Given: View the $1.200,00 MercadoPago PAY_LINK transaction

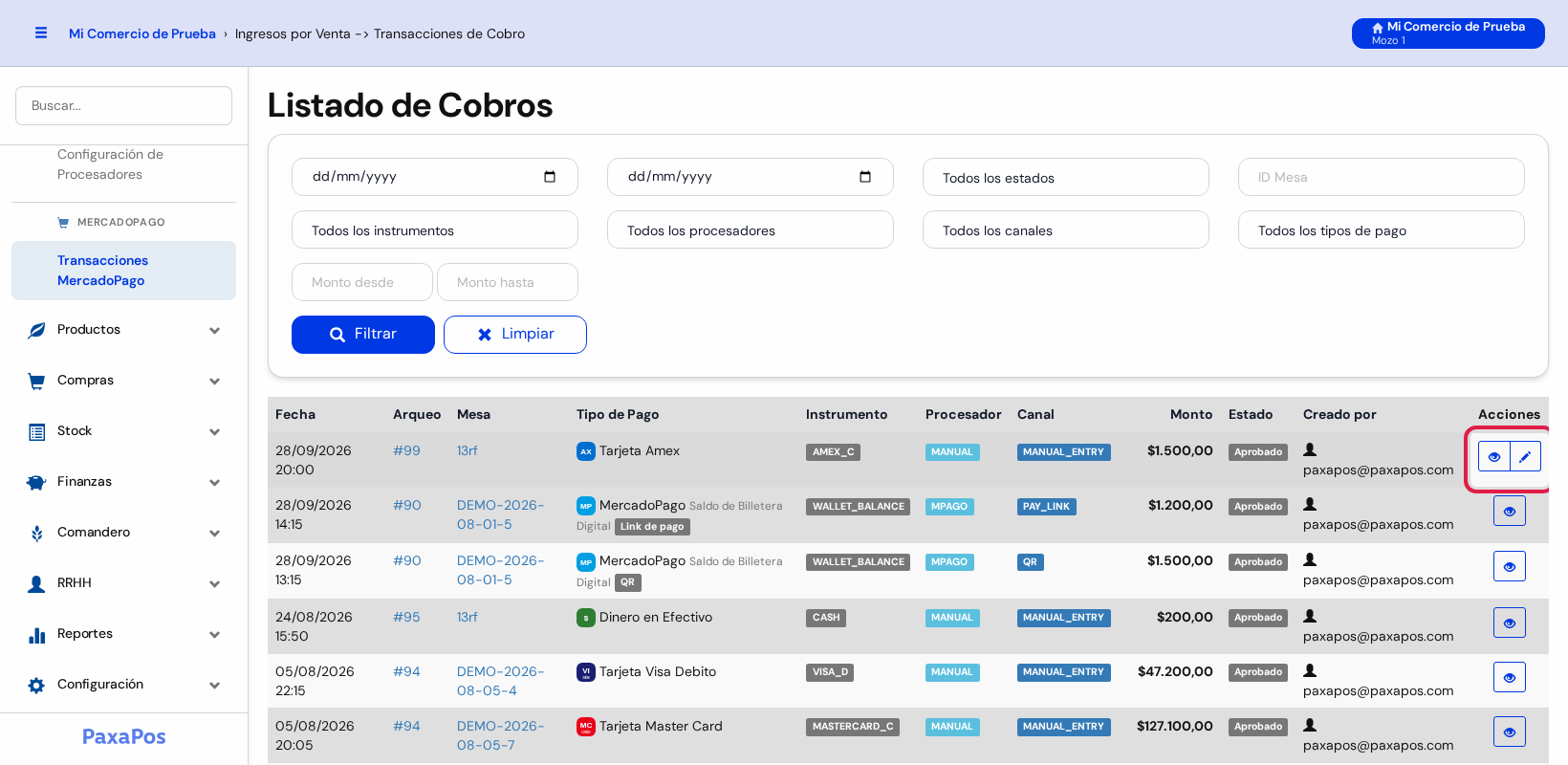Looking at the screenshot, I should [1510, 511].
